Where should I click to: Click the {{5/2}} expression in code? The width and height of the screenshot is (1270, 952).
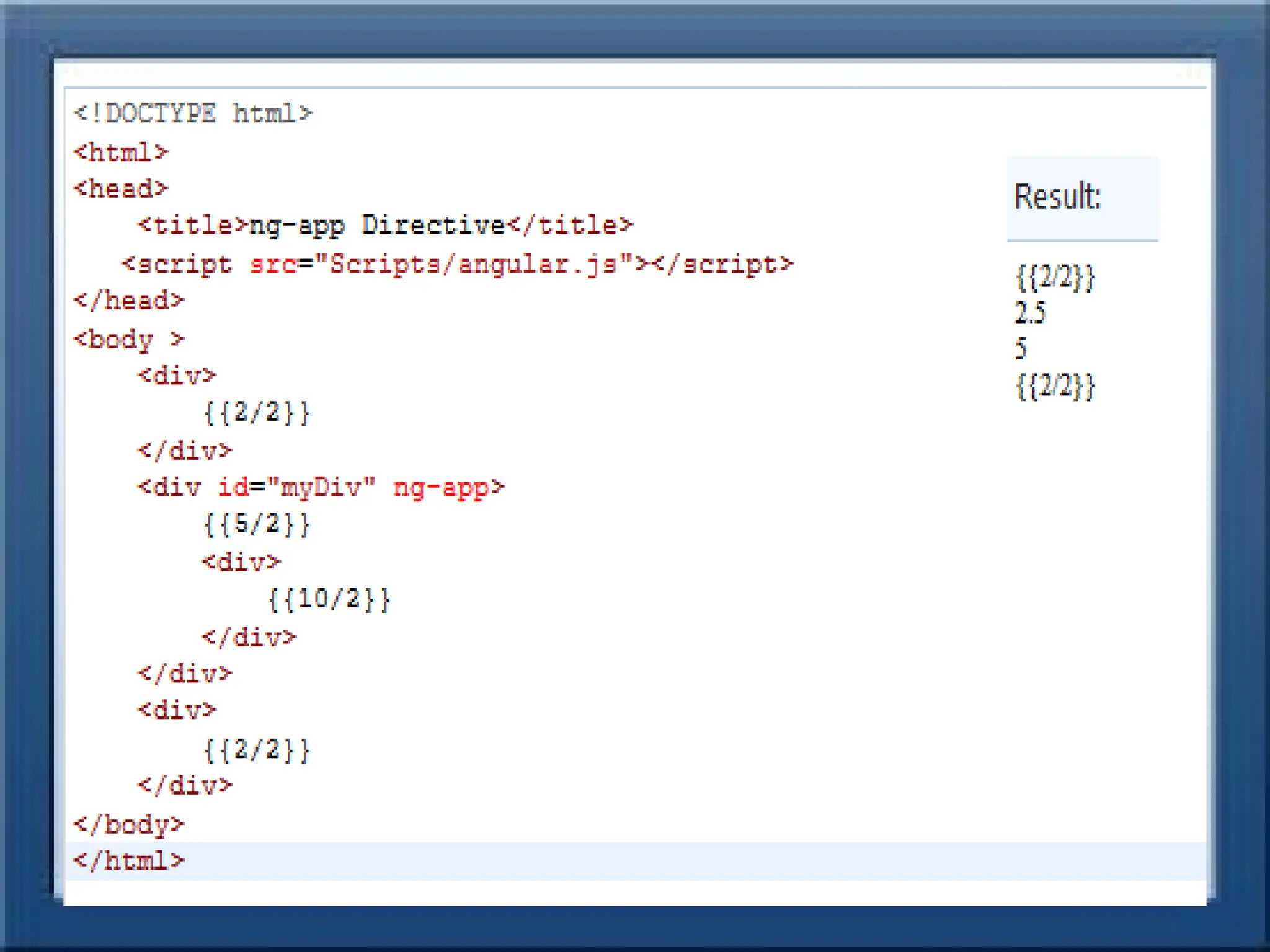click(257, 525)
